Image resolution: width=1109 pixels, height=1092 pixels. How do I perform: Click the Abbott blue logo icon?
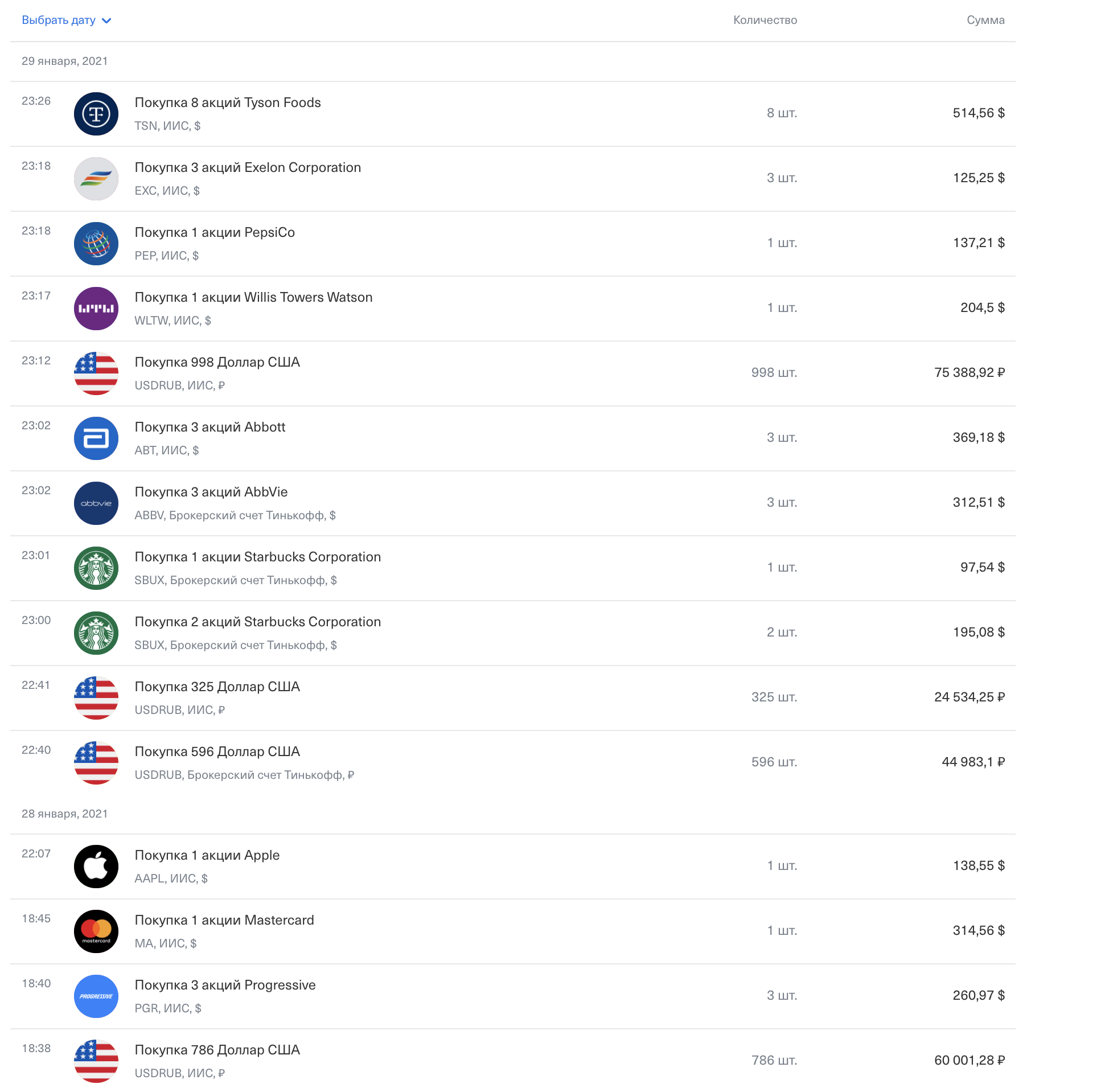96,438
